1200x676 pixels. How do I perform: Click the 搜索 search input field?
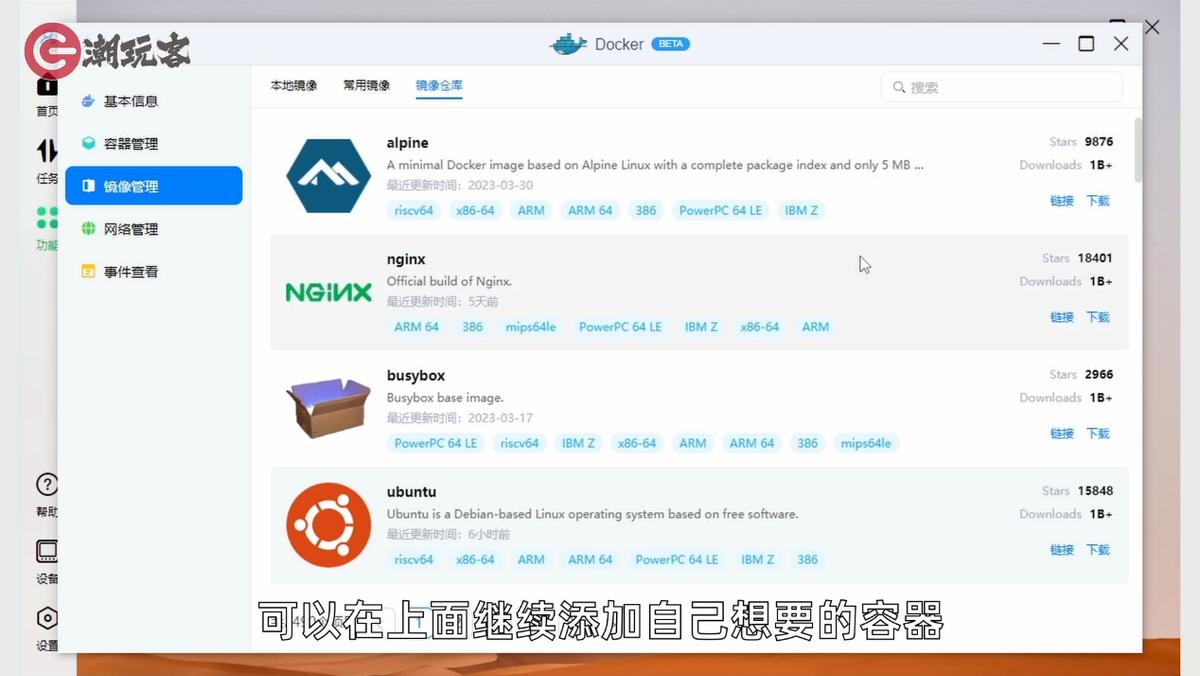(x=1000, y=87)
